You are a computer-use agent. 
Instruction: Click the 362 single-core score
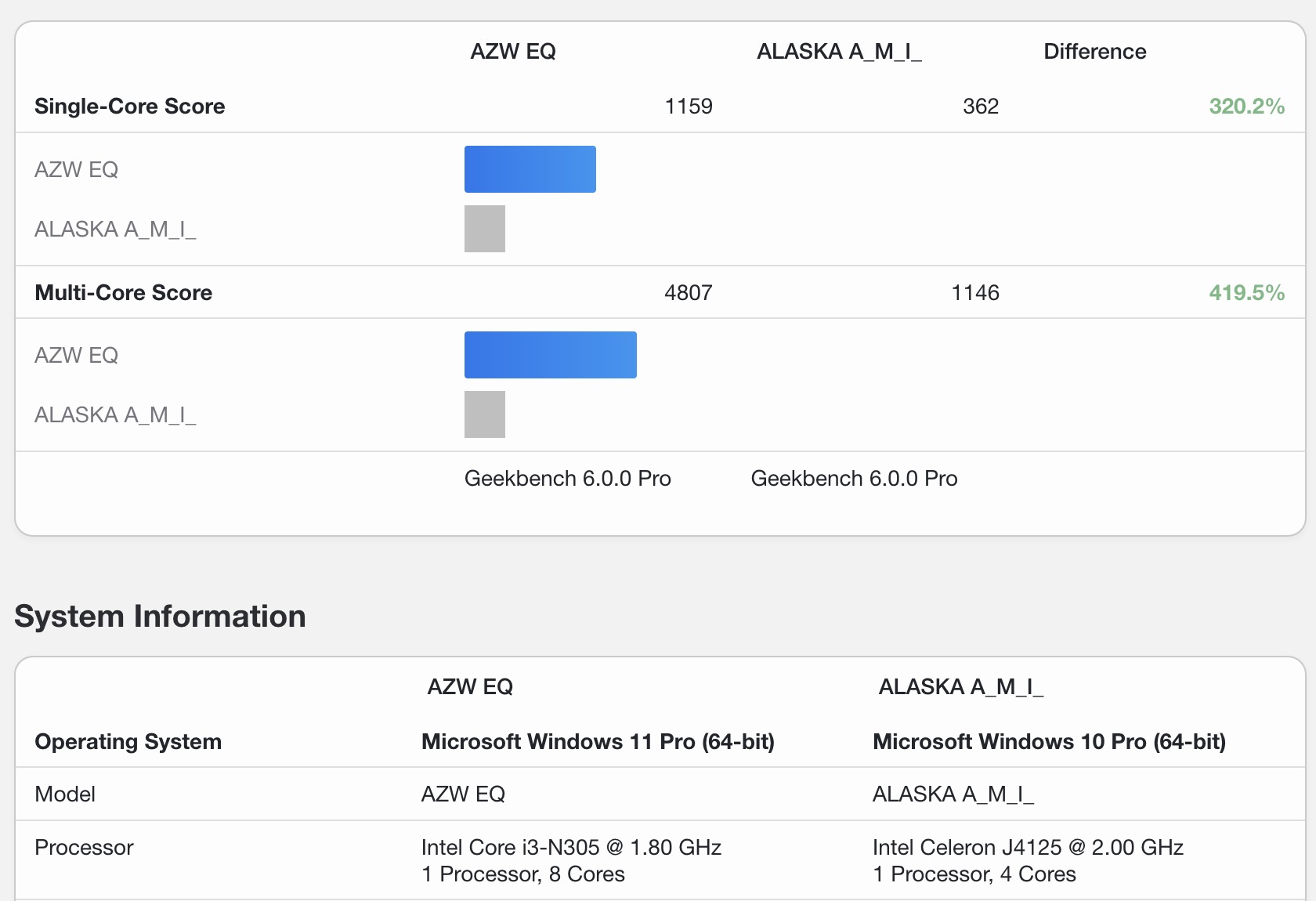pos(981,107)
